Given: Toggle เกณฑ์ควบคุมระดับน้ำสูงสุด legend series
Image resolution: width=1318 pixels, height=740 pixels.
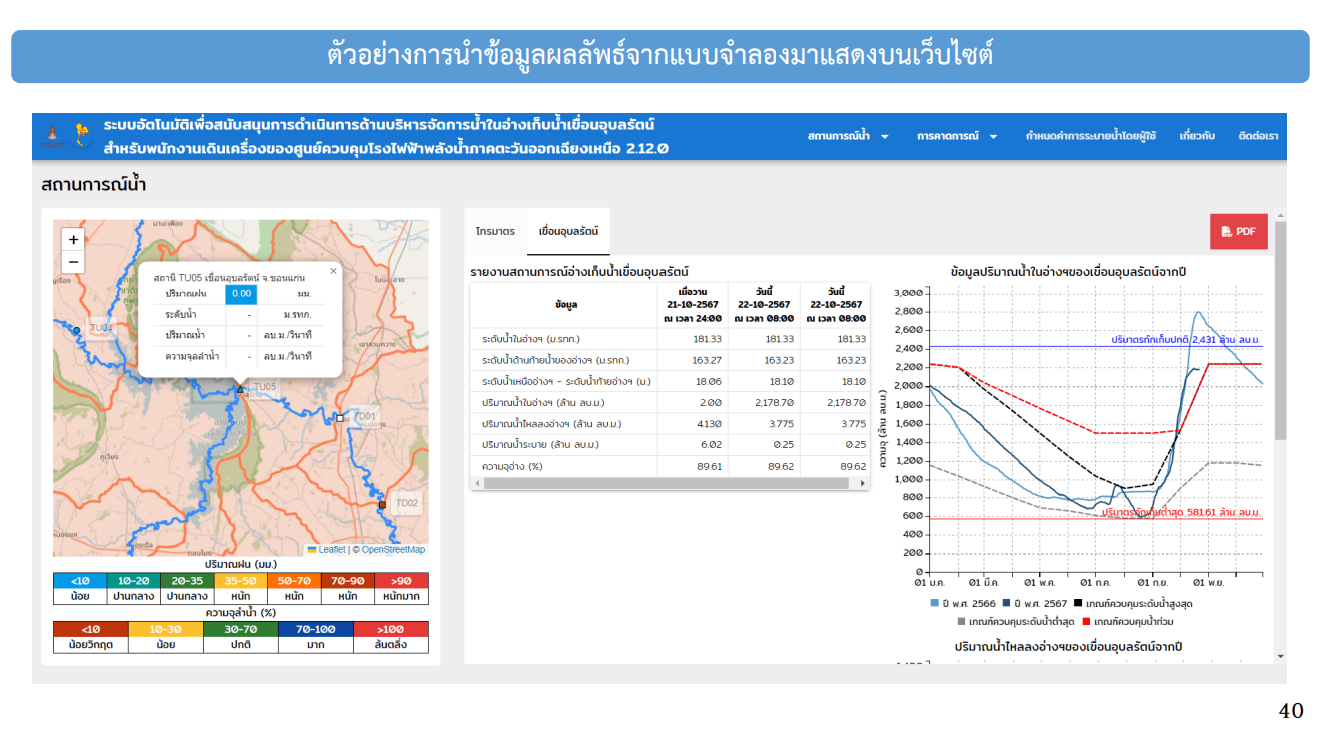Looking at the screenshot, I should click(1135, 603).
